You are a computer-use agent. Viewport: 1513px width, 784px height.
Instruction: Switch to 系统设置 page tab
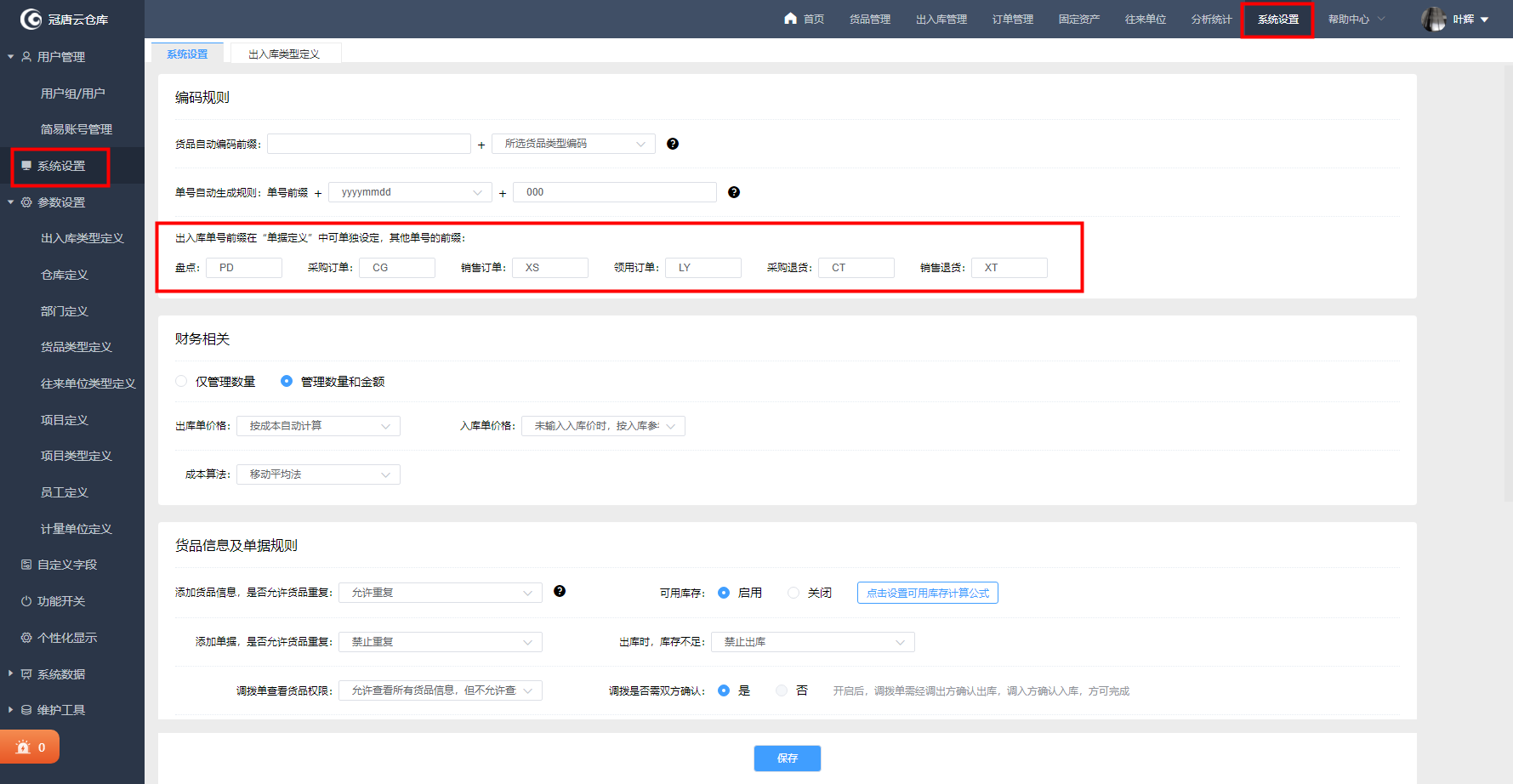click(187, 54)
